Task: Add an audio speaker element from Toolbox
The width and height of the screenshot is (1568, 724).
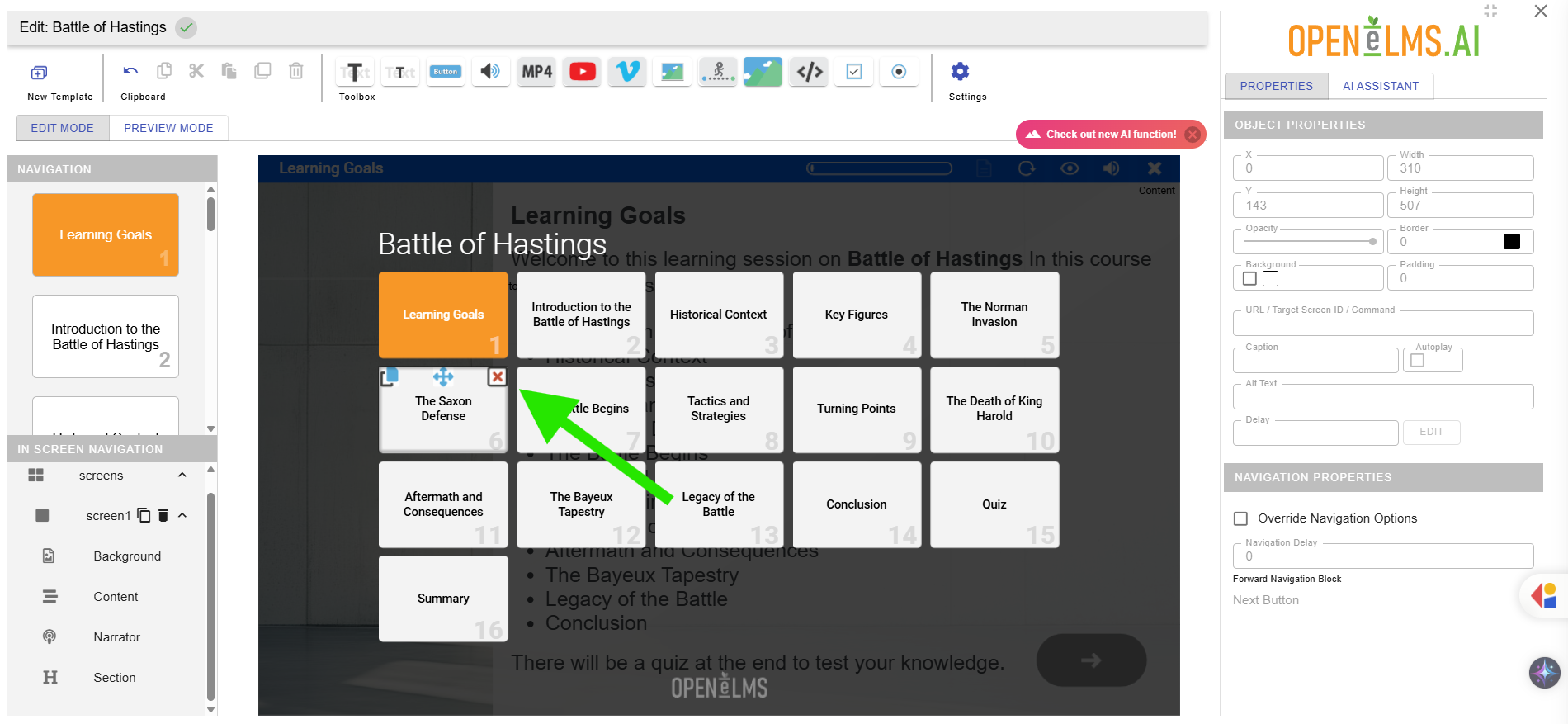Action: (x=490, y=72)
